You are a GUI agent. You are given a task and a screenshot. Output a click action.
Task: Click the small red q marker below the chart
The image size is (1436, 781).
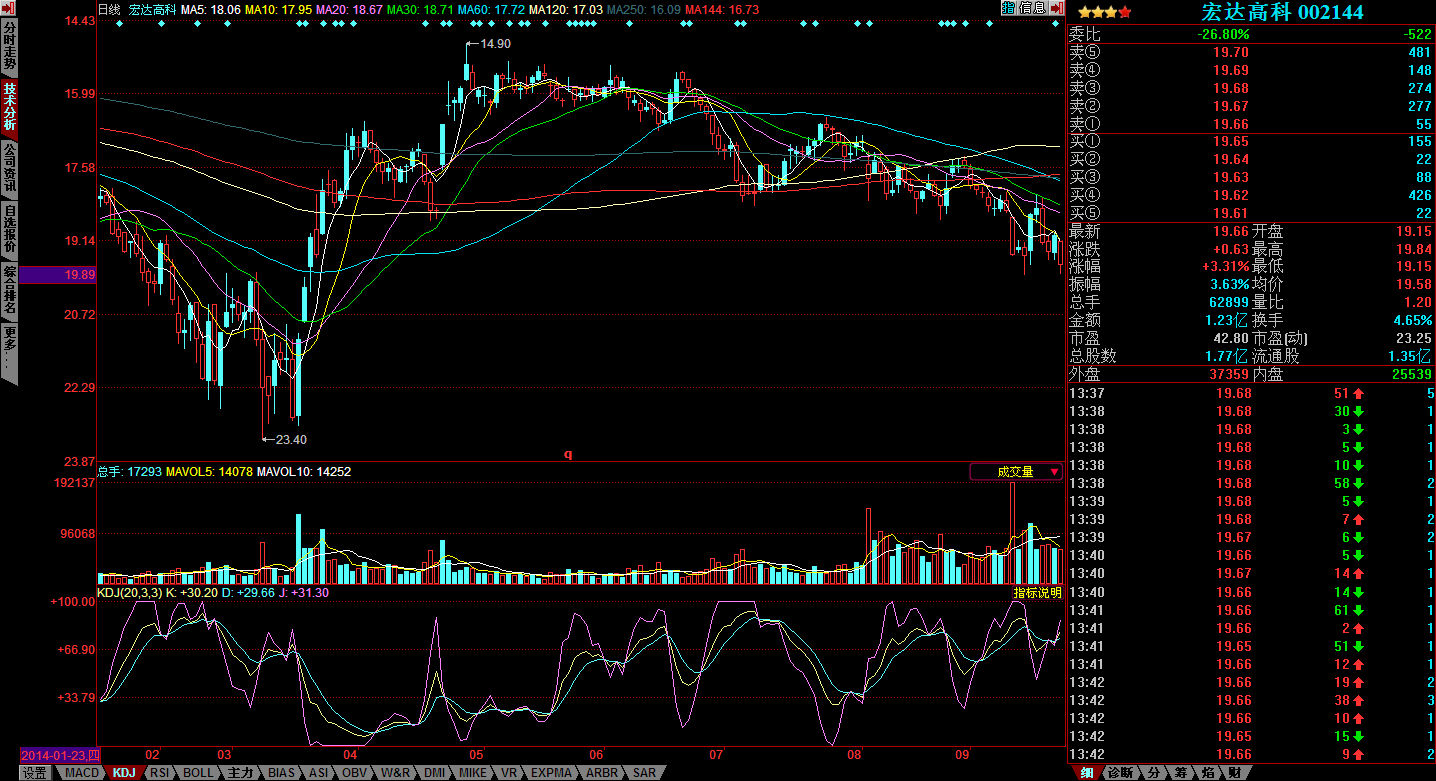(x=568, y=454)
